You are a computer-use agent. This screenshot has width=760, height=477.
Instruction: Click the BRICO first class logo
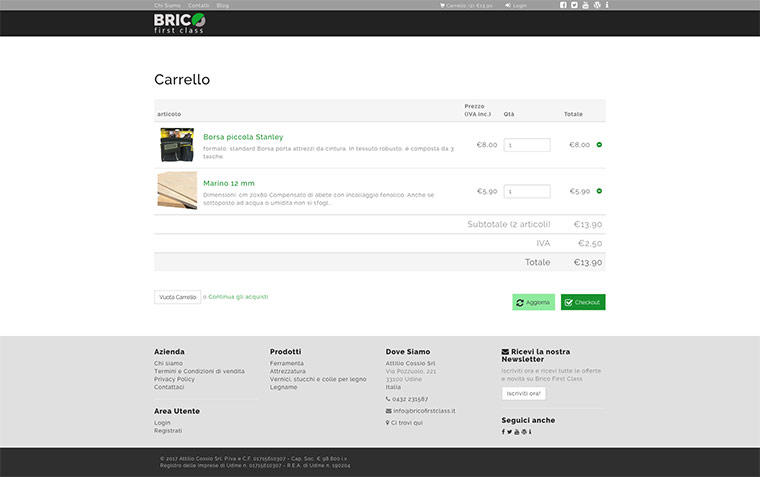(x=180, y=23)
